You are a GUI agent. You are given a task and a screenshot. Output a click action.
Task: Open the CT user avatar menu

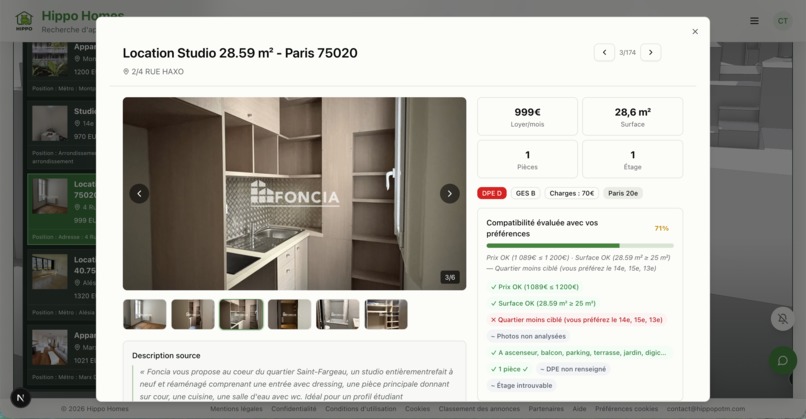pos(782,21)
